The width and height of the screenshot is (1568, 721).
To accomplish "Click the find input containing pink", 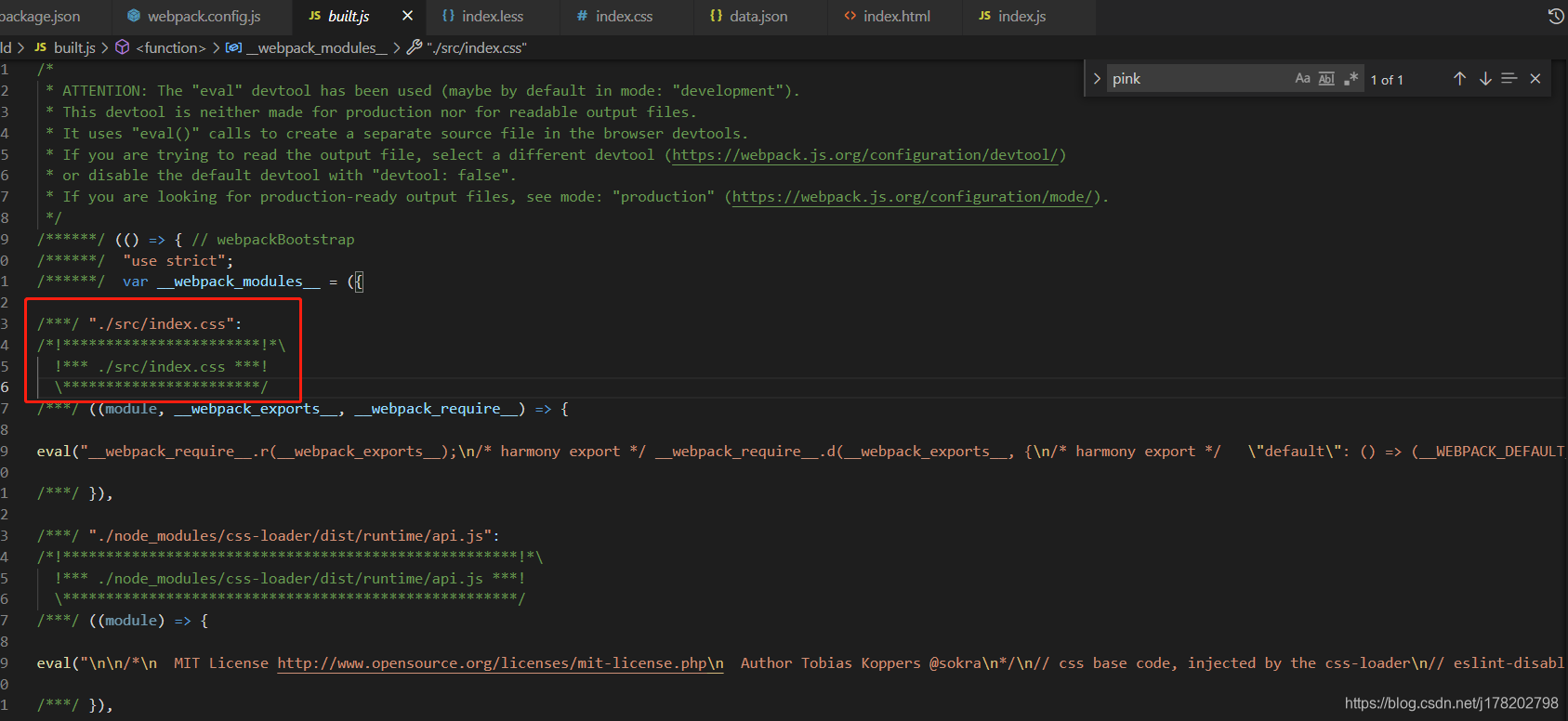I will click(1199, 79).
